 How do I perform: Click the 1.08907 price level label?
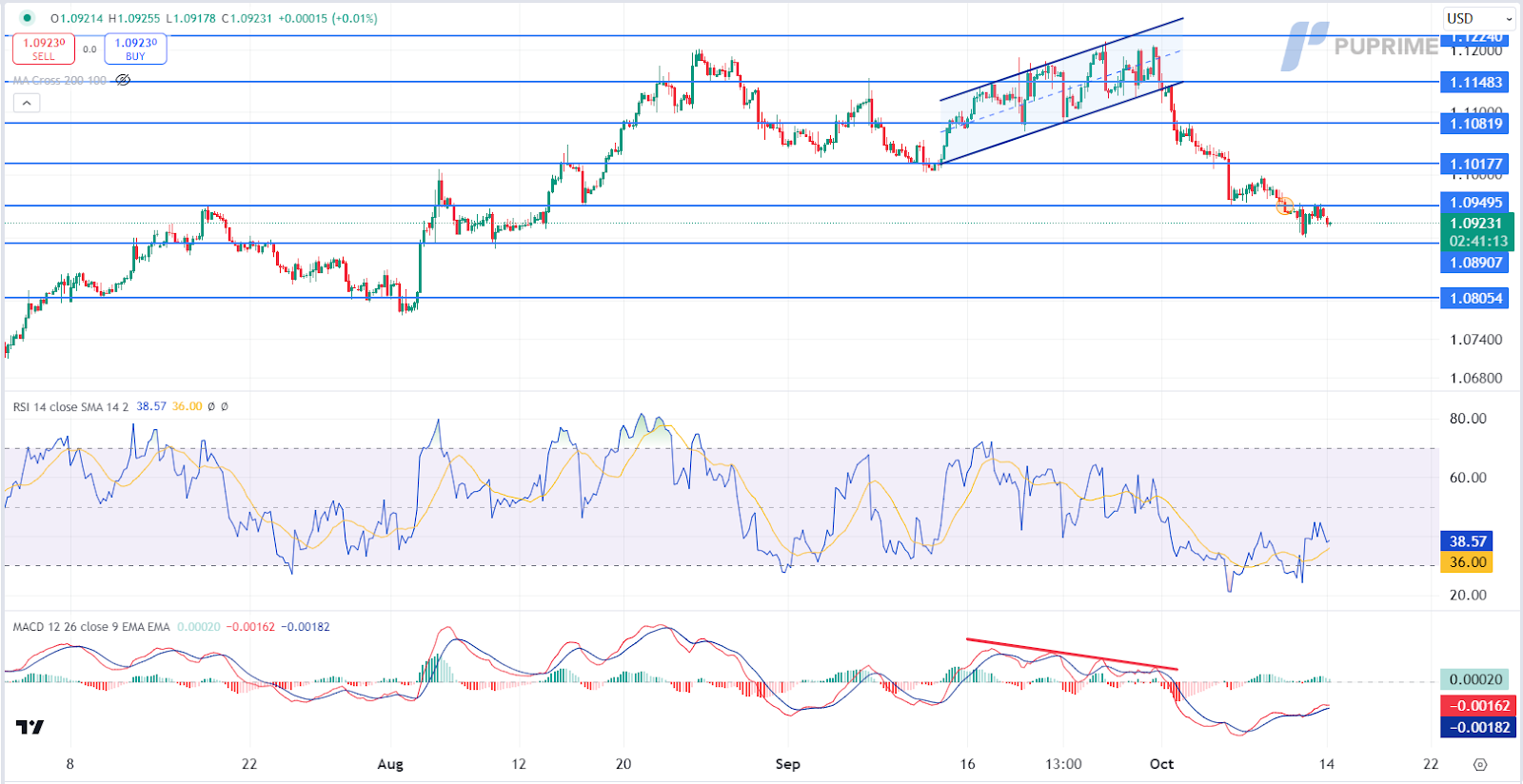pos(1475,263)
